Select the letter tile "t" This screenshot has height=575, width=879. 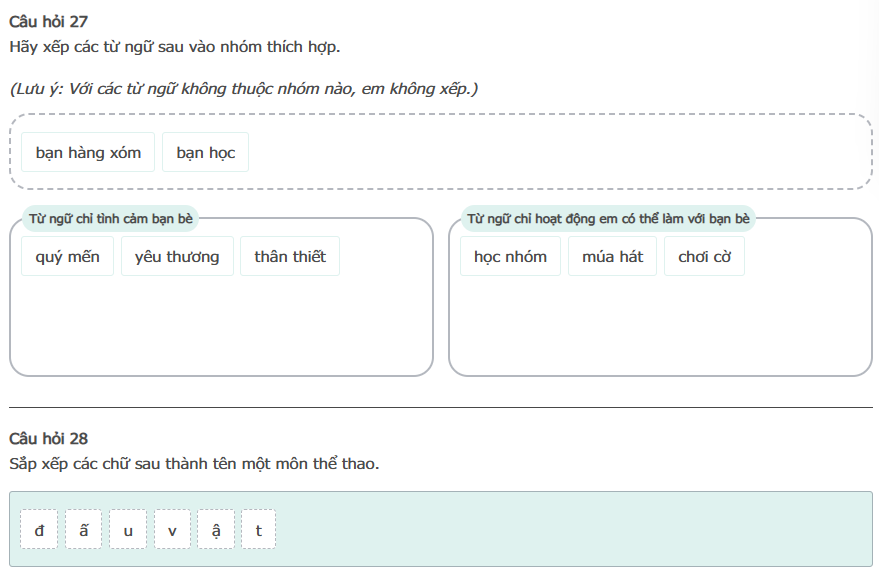(x=258, y=530)
